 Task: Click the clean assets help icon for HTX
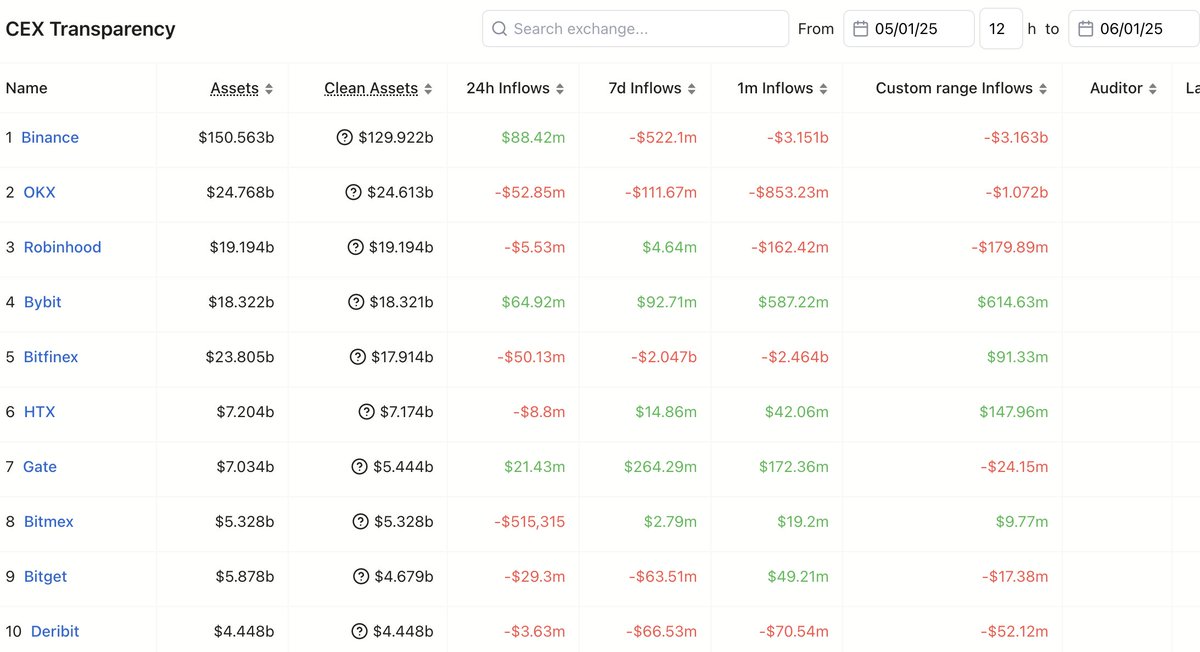[366, 412]
